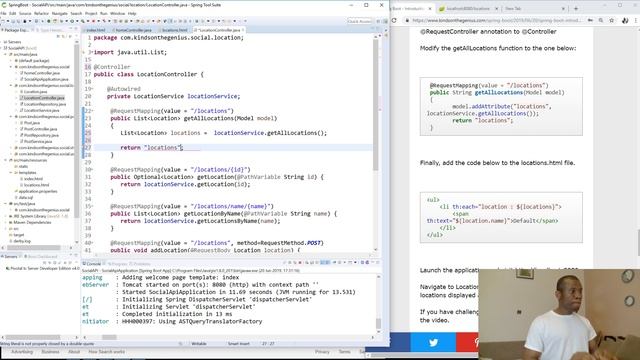Click the browser zoom magnifier icon
640x360 pixels.
pos(601,20)
